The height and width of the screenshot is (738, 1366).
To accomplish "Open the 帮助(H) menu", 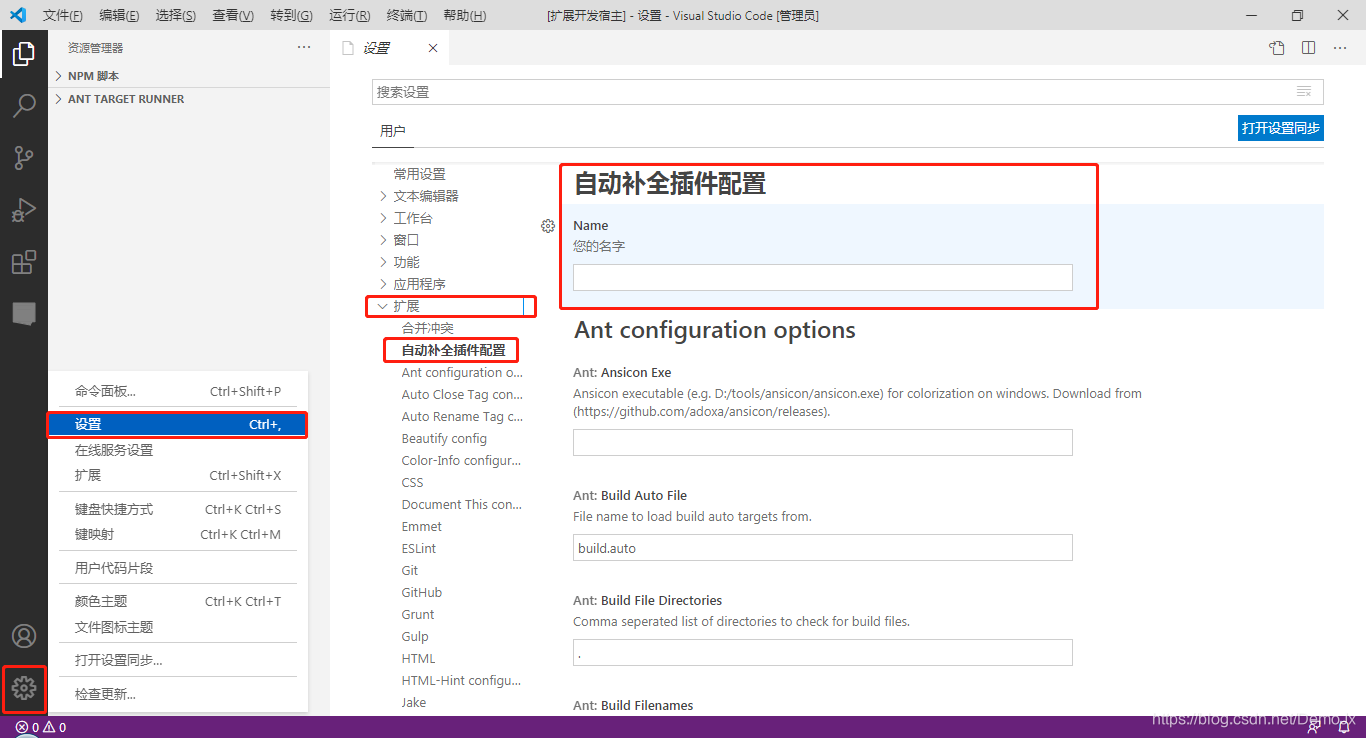I will (x=464, y=16).
